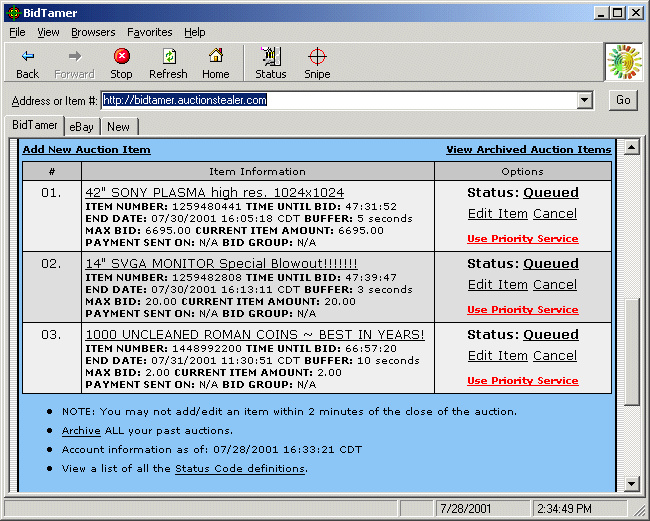Open the Favorites menu
This screenshot has width=650, height=521.
[150, 32]
